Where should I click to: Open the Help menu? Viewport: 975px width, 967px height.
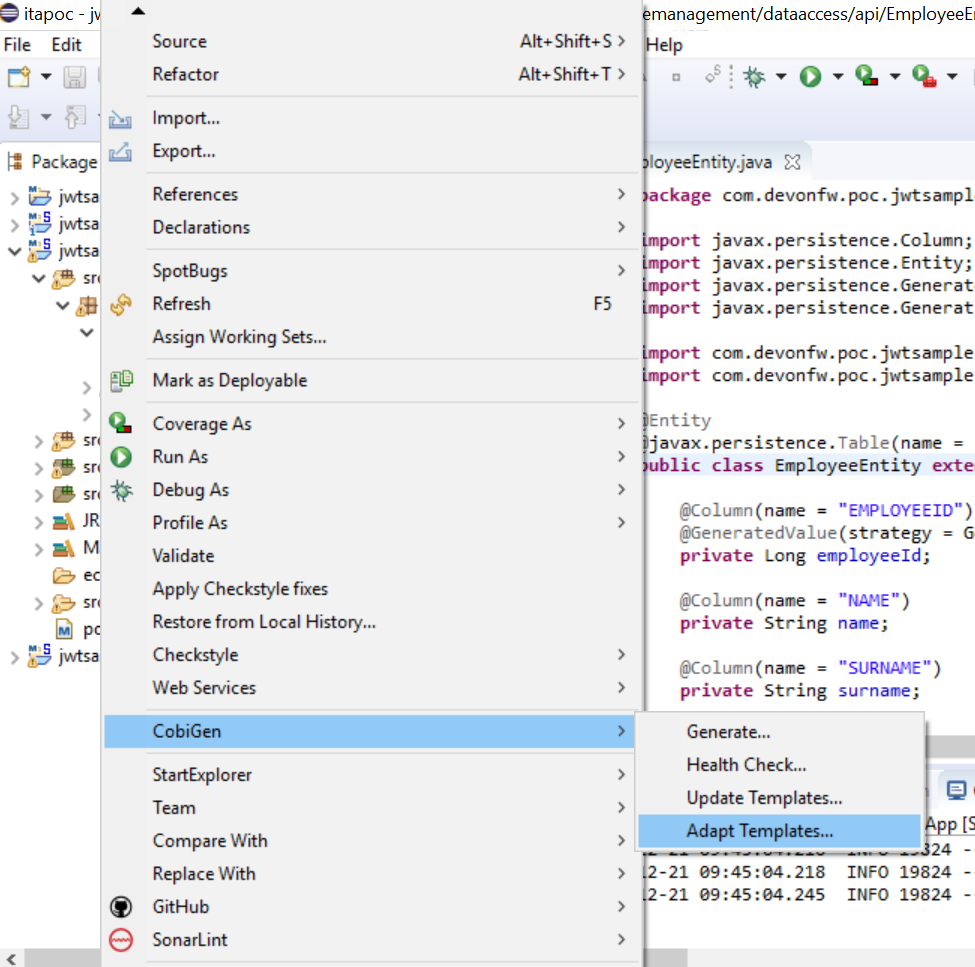[664, 45]
